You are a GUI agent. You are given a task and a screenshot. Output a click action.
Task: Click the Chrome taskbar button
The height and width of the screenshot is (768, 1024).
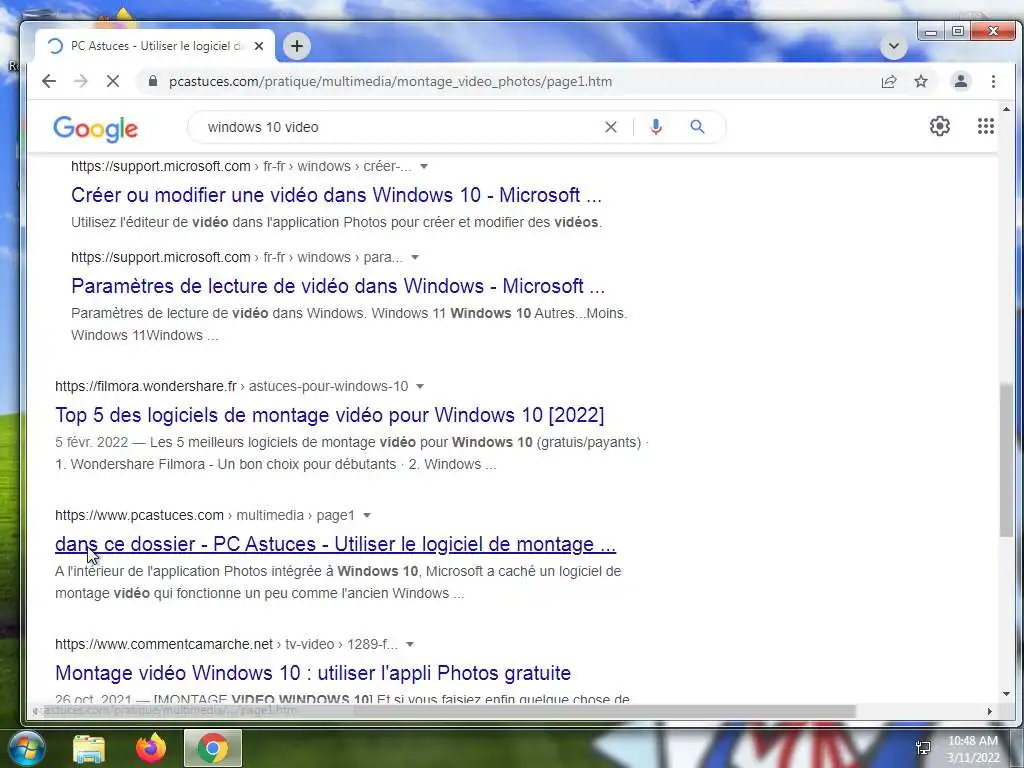213,748
